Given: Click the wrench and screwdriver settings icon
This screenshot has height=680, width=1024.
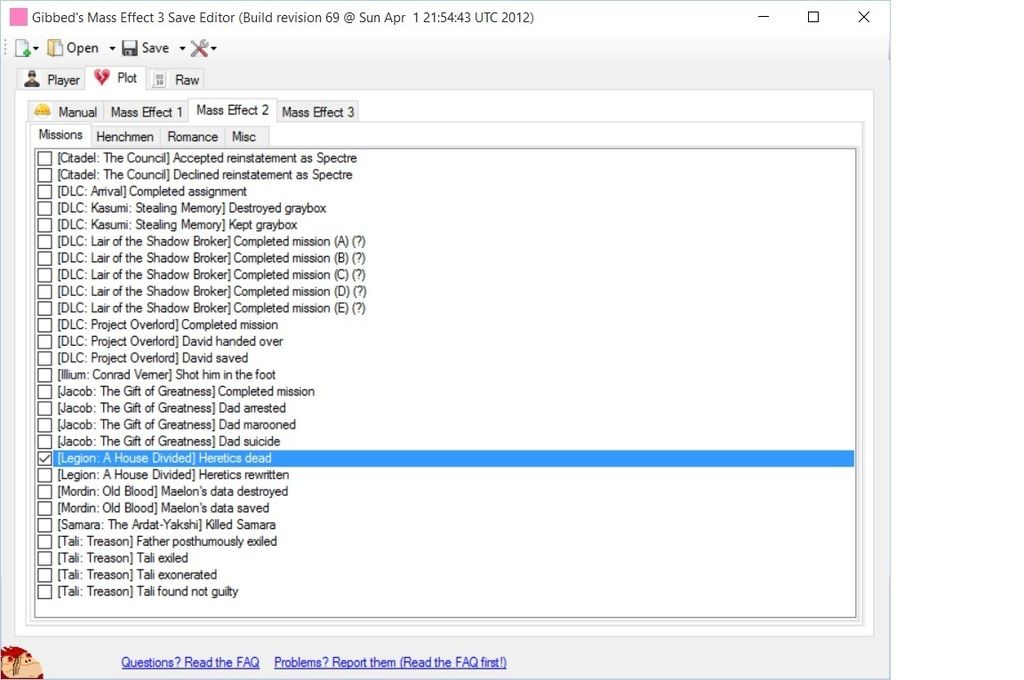Looking at the screenshot, I should point(198,48).
